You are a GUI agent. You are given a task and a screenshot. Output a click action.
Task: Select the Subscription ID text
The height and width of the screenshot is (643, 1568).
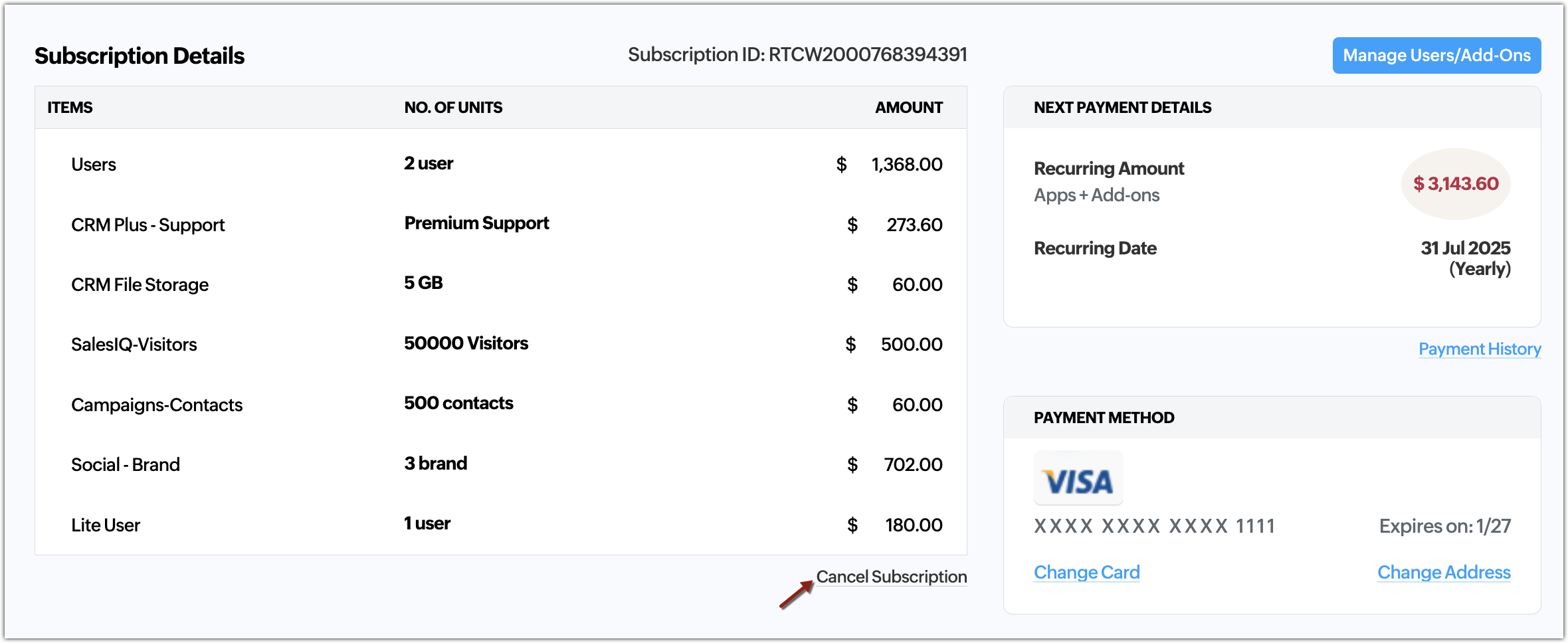(797, 54)
